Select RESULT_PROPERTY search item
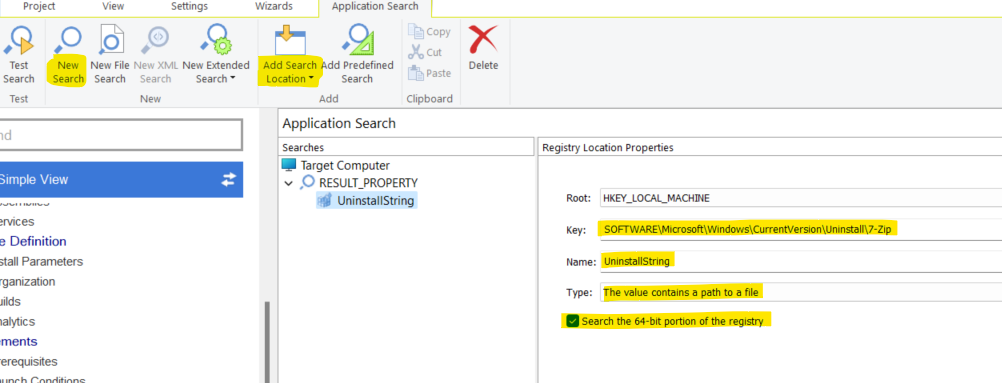This screenshot has width=1002, height=383. (x=368, y=183)
